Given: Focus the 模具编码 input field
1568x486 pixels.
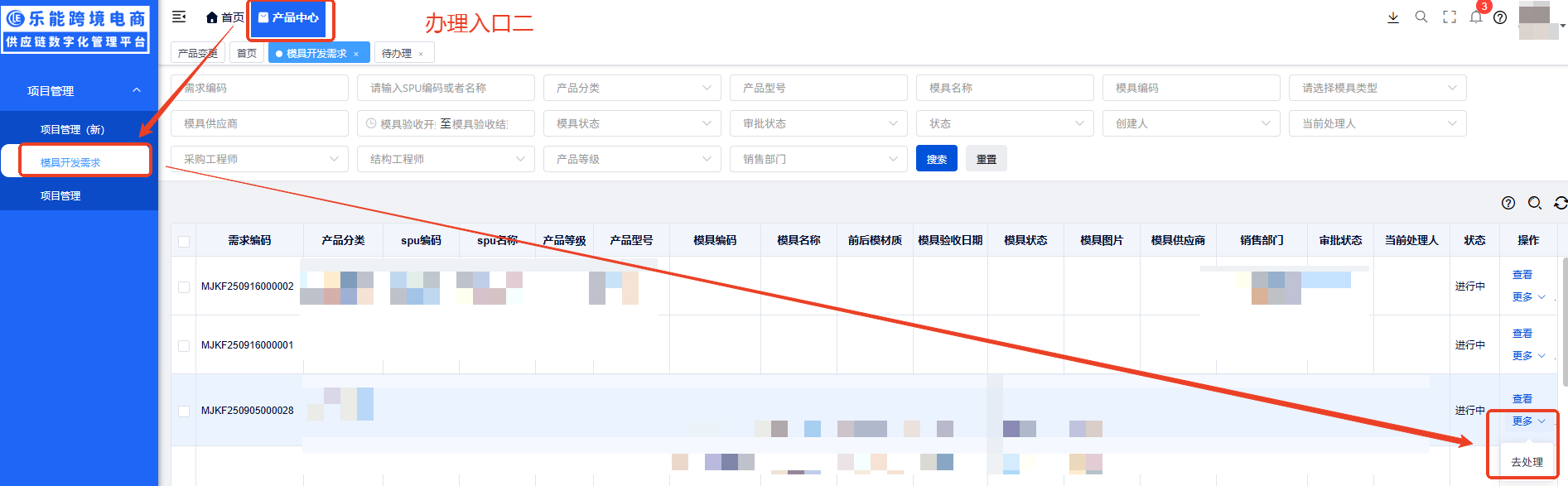Looking at the screenshot, I should pos(1191,88).
